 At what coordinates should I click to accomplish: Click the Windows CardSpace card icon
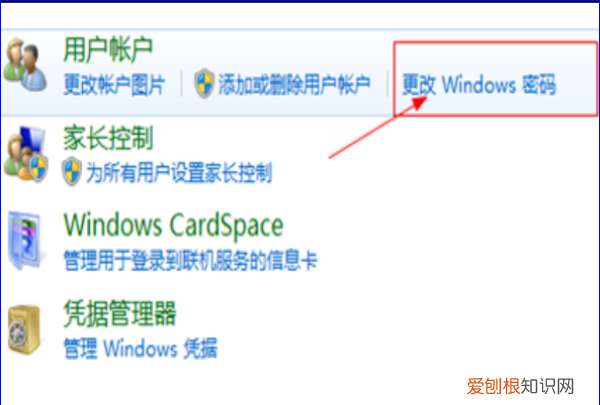point(25,240)
